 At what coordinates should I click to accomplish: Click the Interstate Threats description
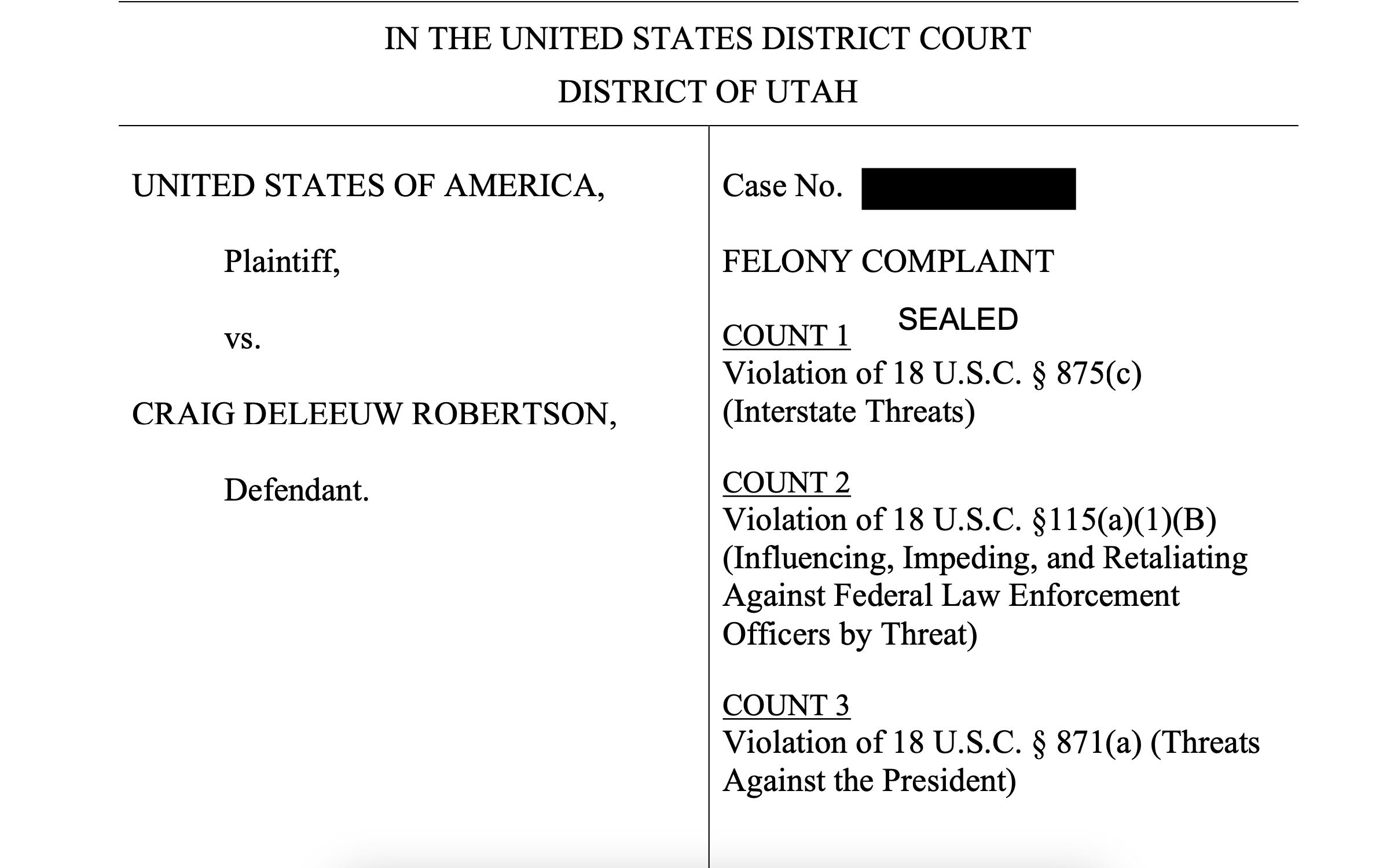(849, 412)
